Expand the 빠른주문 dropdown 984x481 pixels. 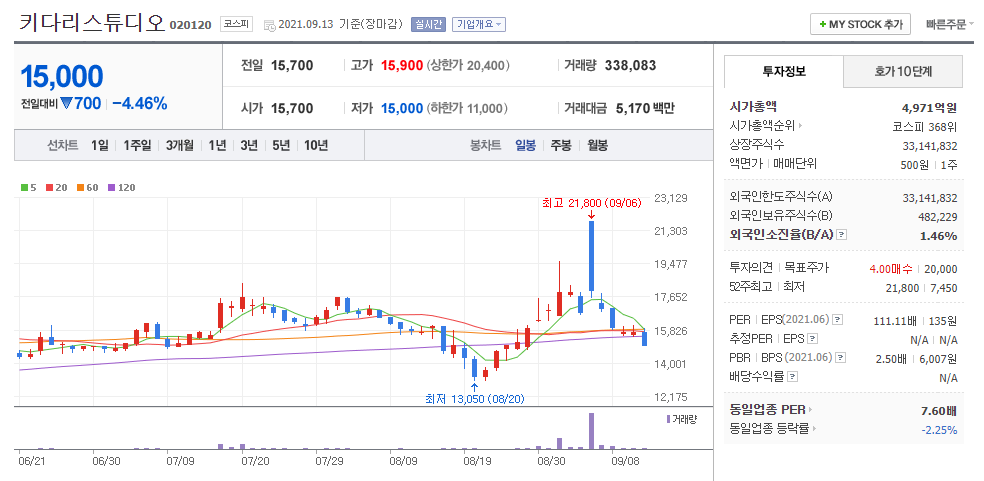(949, 24)
